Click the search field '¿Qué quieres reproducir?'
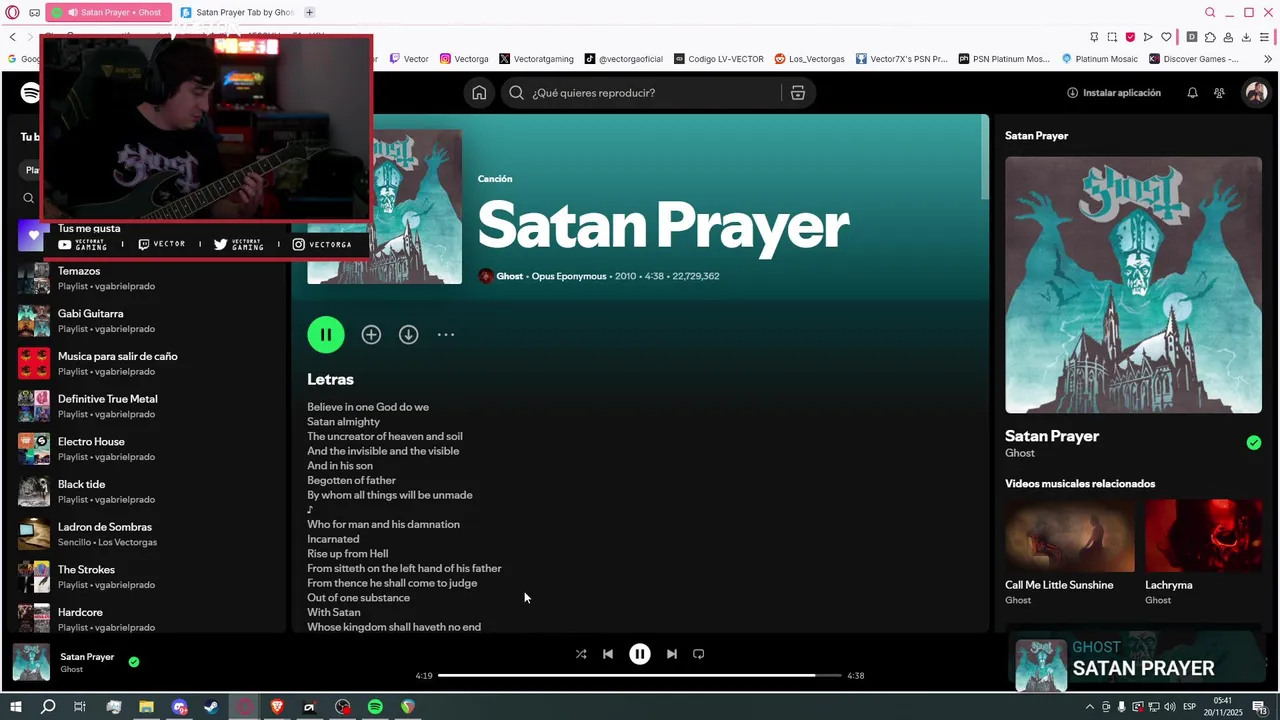Image resolution: width=1280 pixels, height=720 pixels. pos(640,93)
